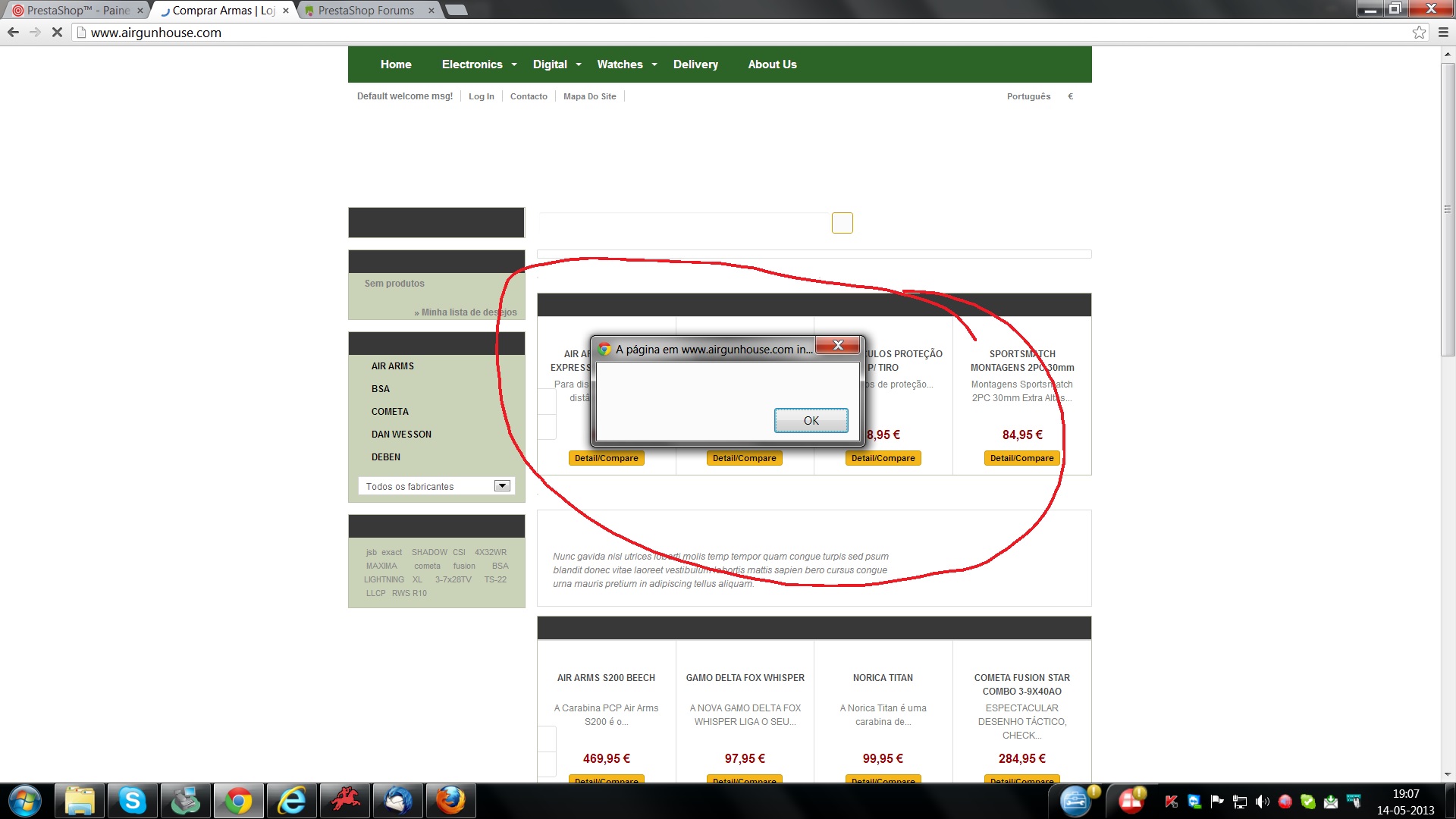This screenshot has width=1456, height=819.
Task: Select BSA manufacturer
Action: tap(381, 389)
